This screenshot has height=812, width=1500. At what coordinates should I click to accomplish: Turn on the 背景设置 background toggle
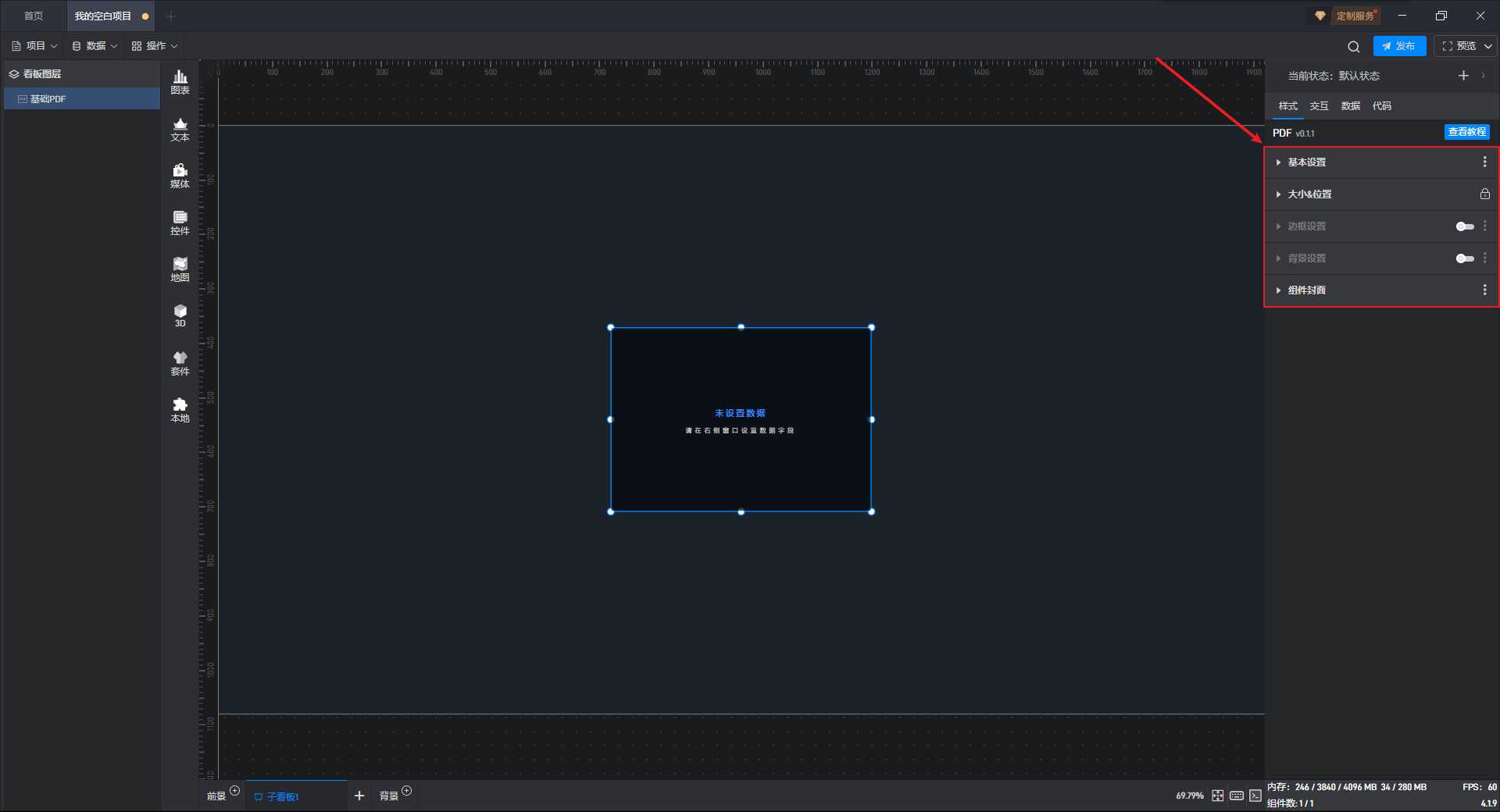coord(1464,258)
